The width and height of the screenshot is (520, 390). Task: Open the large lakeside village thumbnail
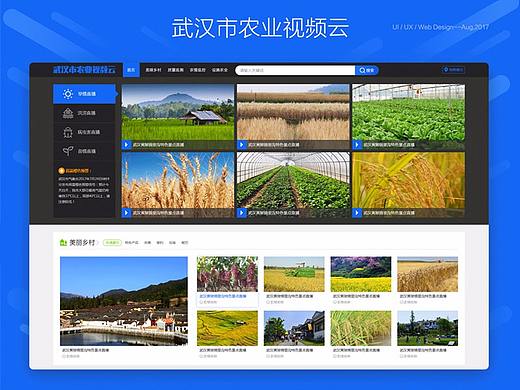tap(124, 301)
